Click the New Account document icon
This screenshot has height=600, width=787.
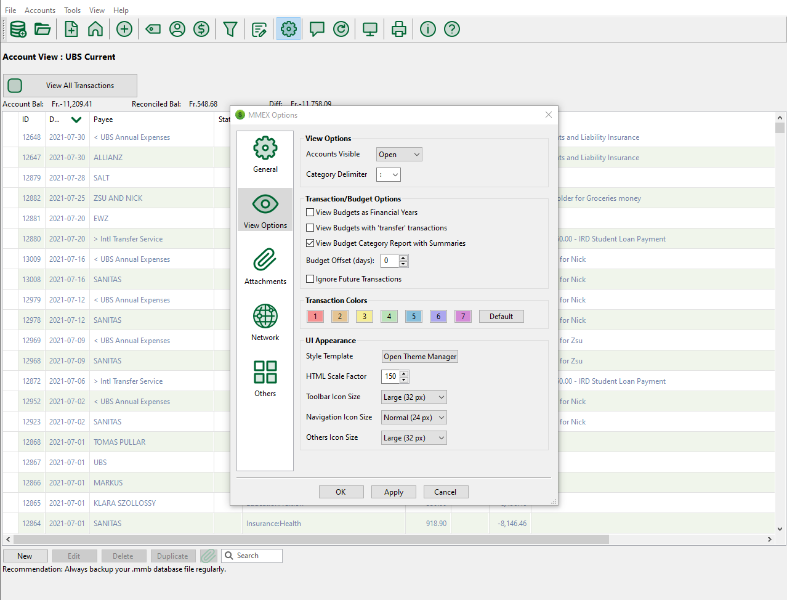(71, 29)
